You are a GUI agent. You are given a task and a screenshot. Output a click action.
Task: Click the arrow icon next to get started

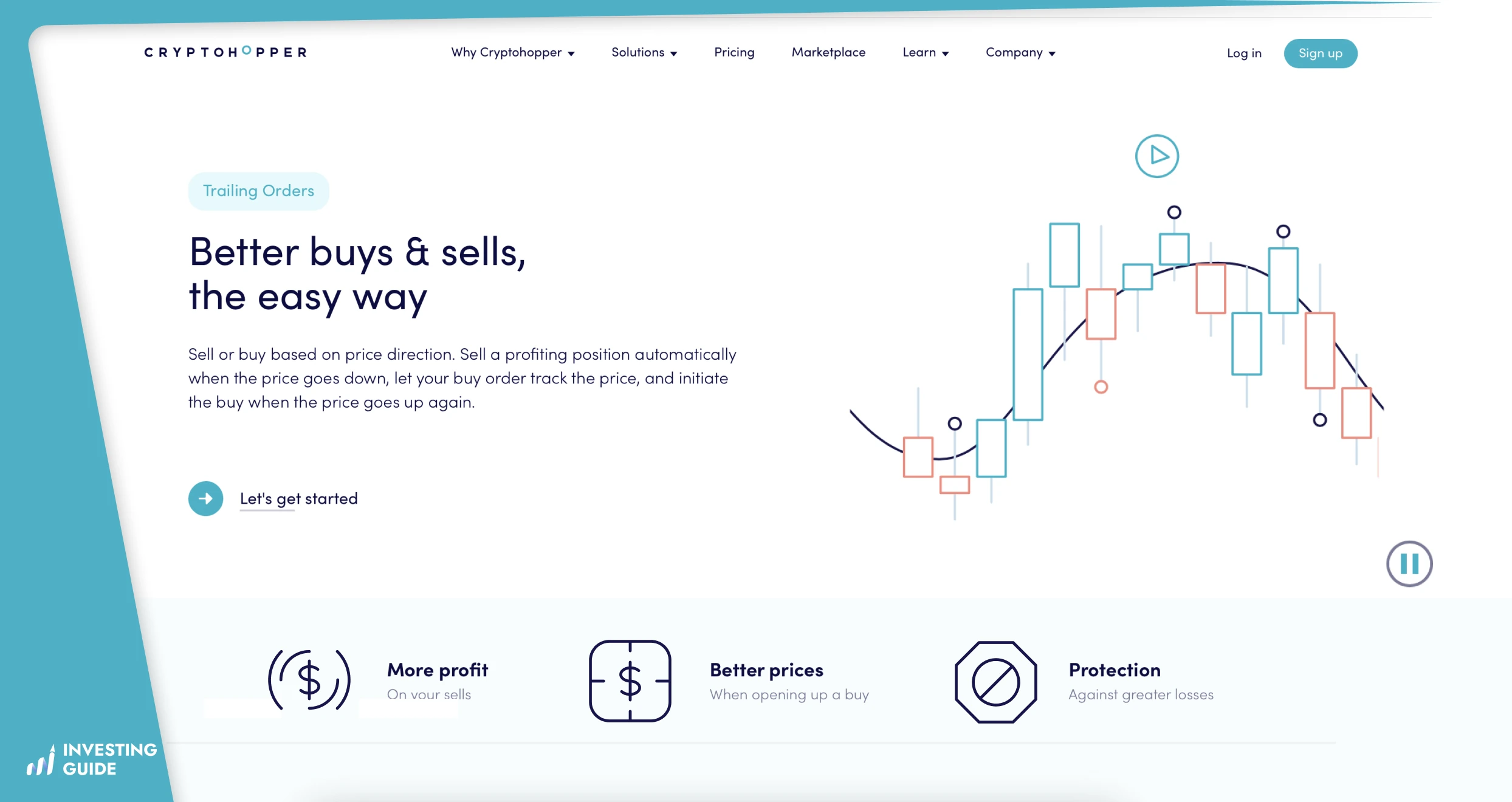click(x=205, y=497)
